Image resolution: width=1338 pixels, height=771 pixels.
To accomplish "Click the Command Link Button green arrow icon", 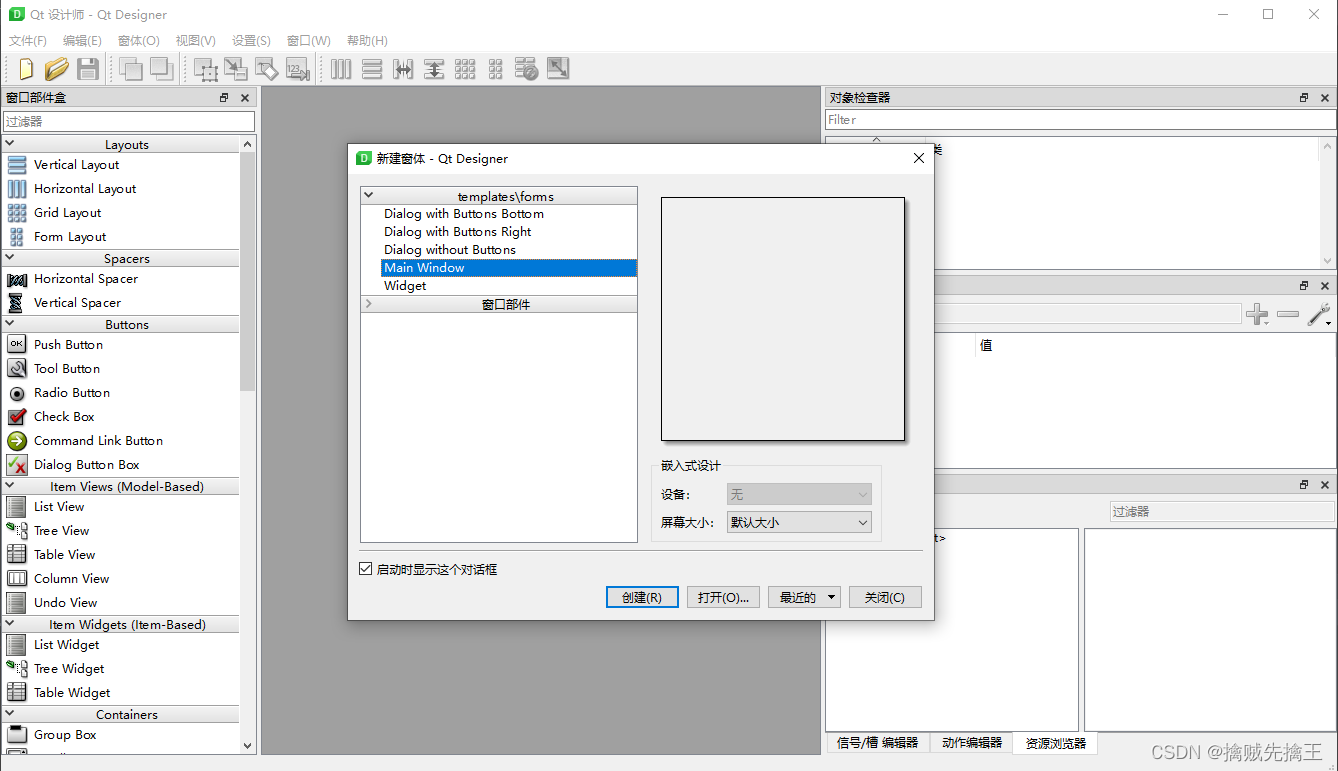I will (17, 441).
